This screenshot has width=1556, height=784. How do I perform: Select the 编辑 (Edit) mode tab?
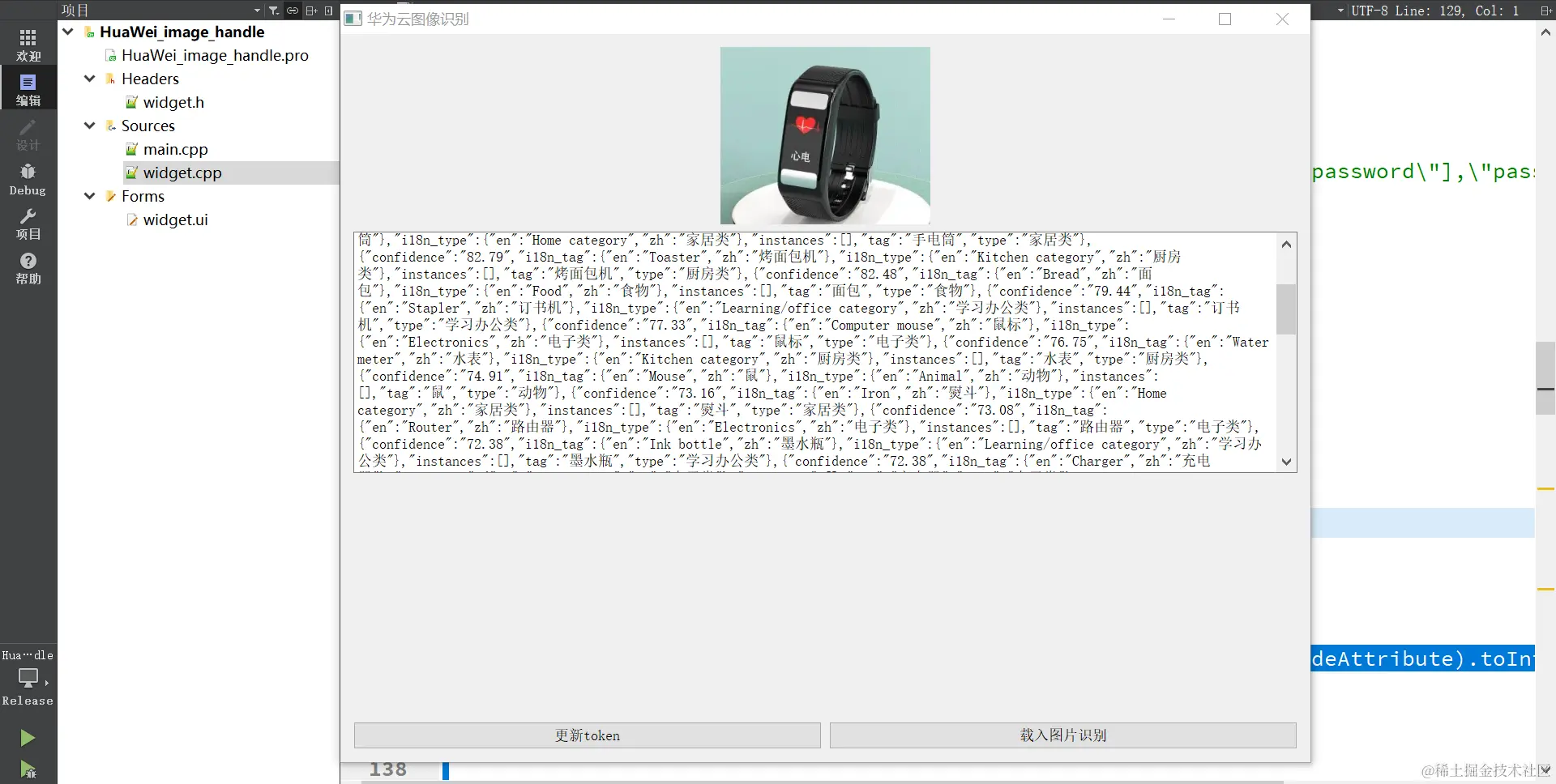28,88
